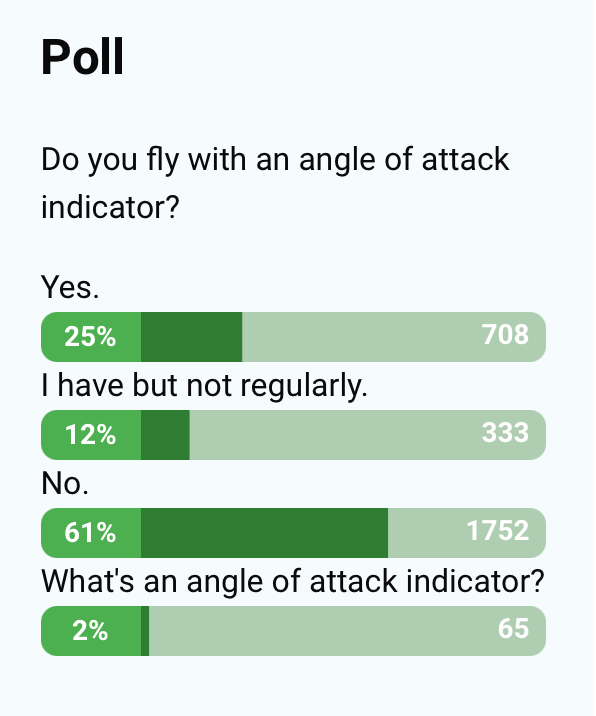Click the 25% result bar
This screenshot has height=716, width=596.
(x=293, y=337)
